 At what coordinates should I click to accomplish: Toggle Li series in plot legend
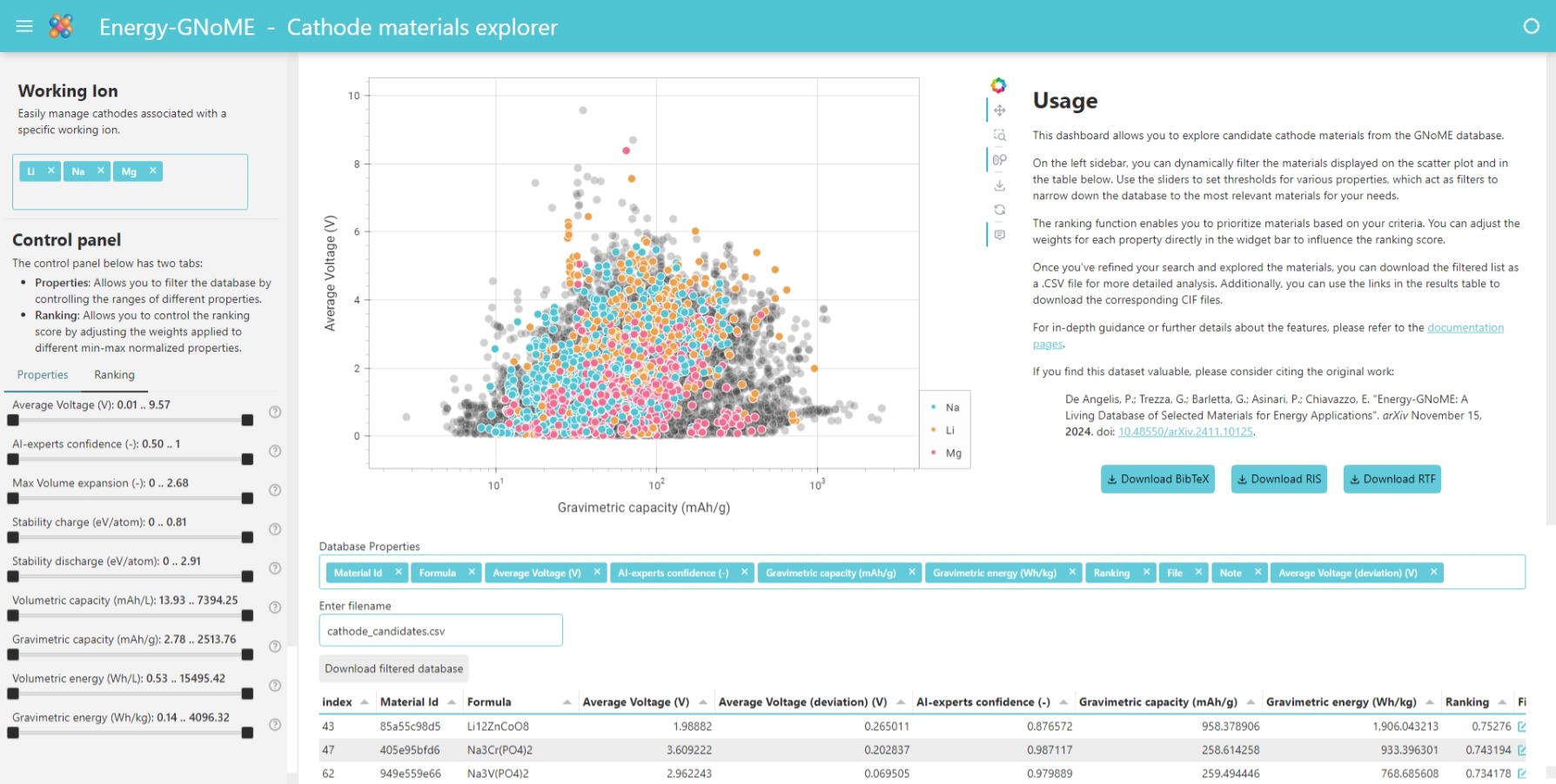click(x=945, y=430)
